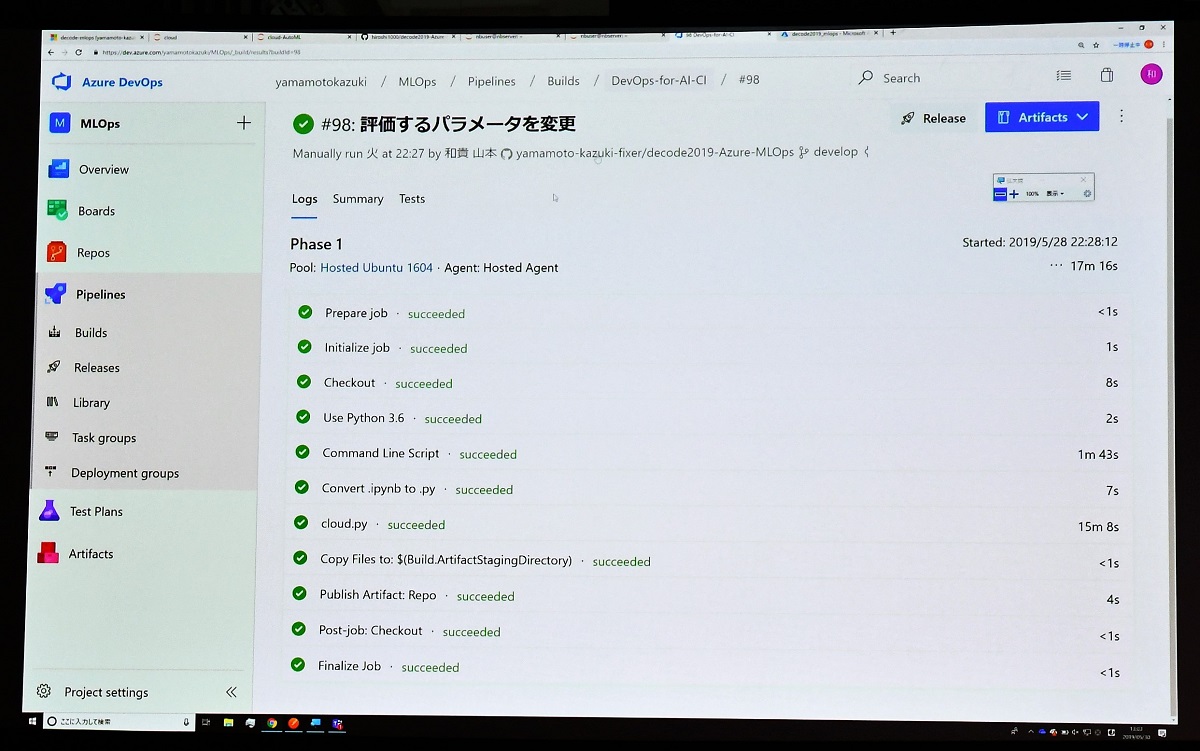The image size is (1200, 751).
Task: Click the Azure DevOps logo icon
Action: coord(61,82)
